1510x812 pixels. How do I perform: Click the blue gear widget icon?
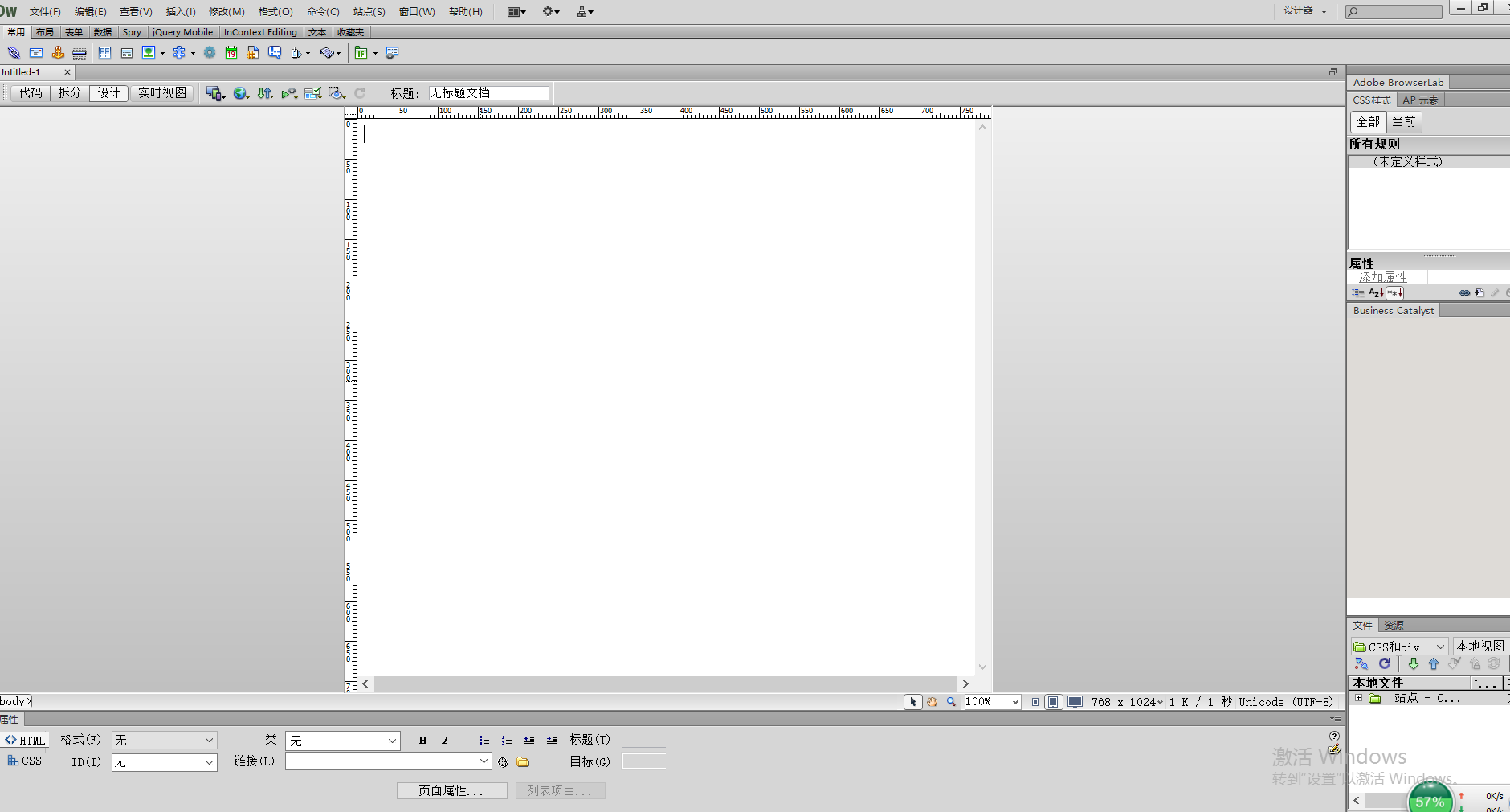click(x=210, y=53)
